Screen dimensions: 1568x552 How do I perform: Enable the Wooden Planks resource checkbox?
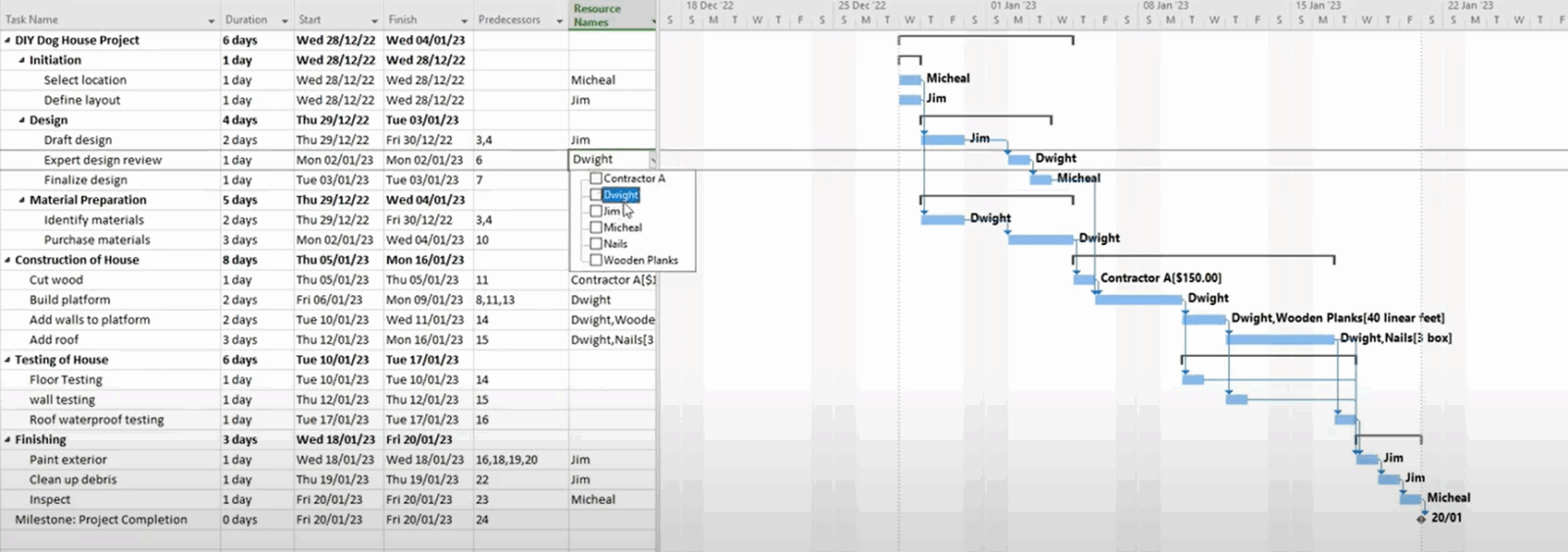click(596, 260)
